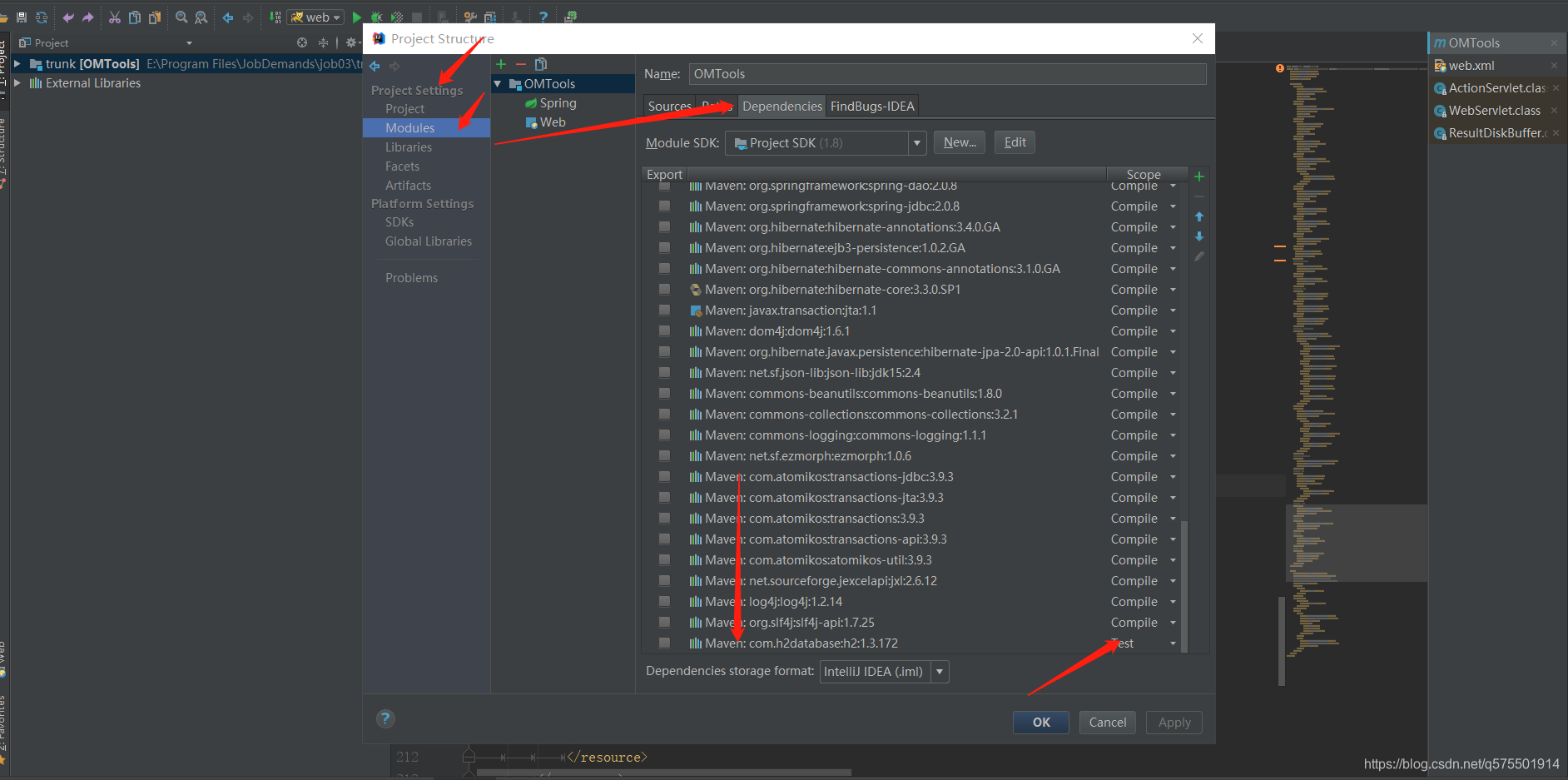
Task: Click Run with Coverage icon
Action: (x=397, y=17)
